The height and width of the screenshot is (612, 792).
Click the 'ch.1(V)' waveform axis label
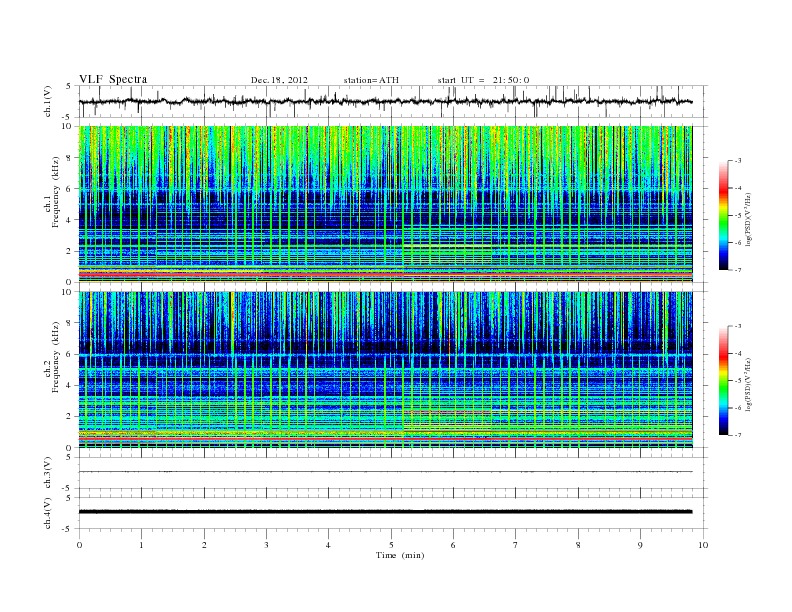[x=47, y=101]
